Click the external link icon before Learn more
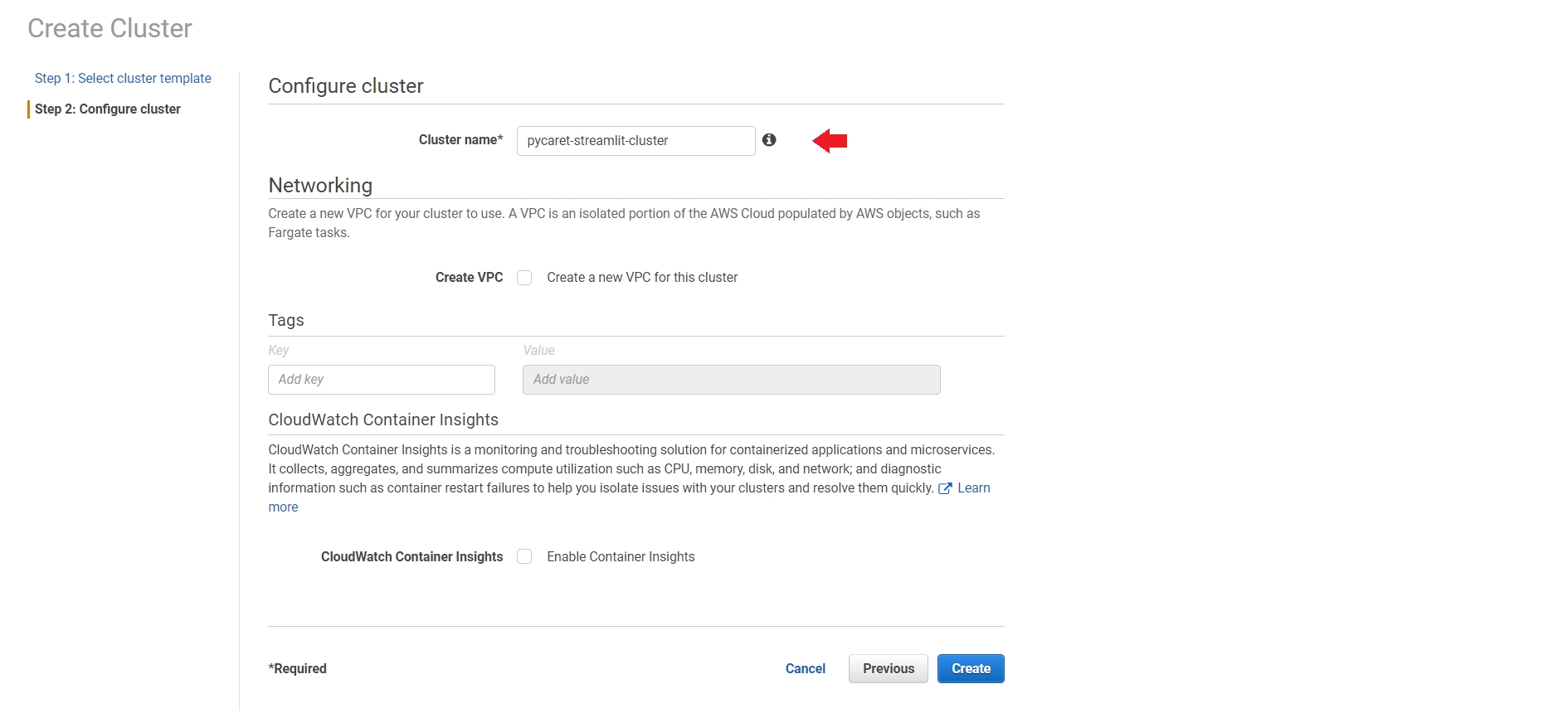 944,488
